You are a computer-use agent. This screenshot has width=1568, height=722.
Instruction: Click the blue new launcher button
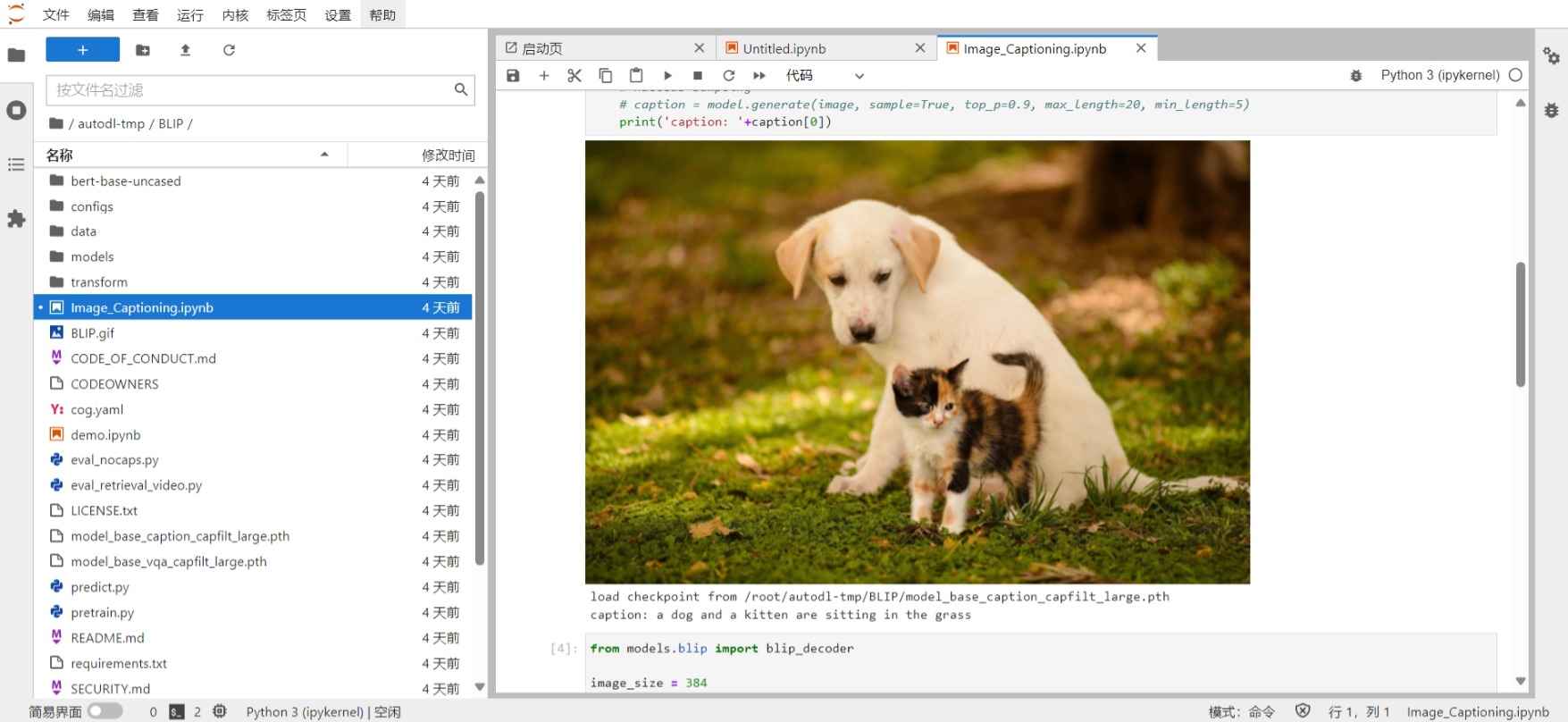[82, 50]
